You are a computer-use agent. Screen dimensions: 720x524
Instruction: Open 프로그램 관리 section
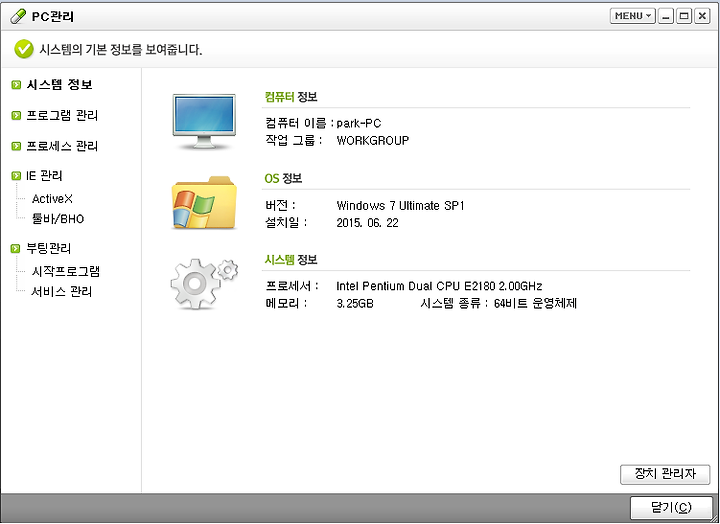click(x=62, y=115)
